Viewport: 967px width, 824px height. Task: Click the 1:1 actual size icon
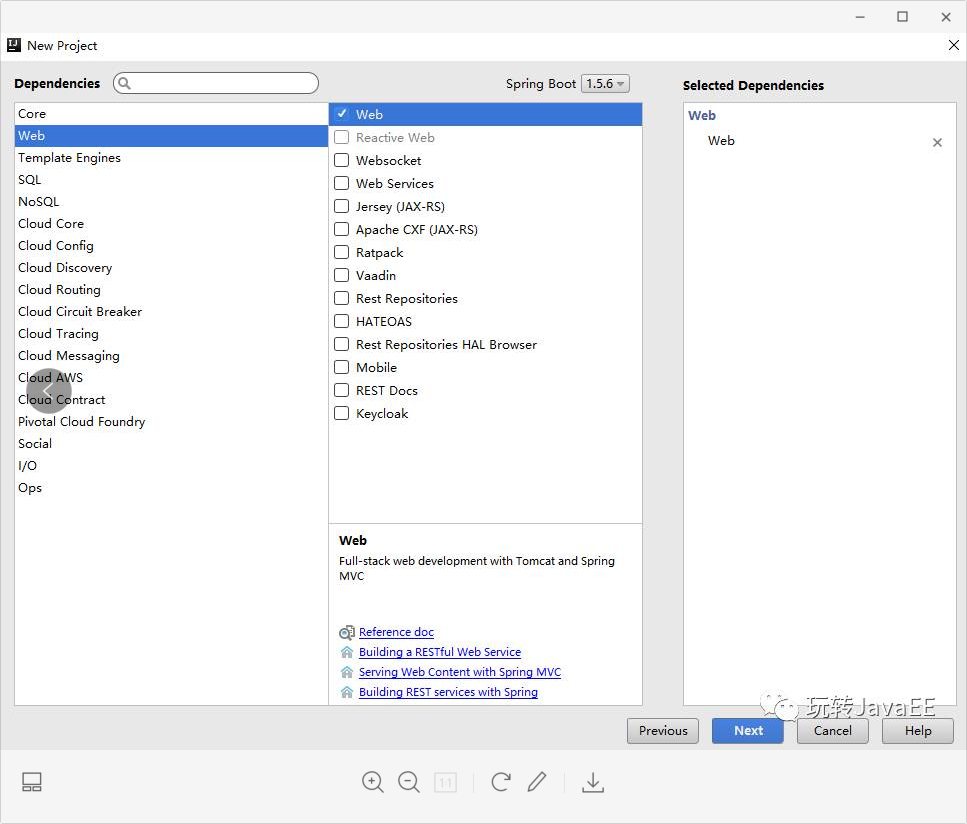coord(445,783)
